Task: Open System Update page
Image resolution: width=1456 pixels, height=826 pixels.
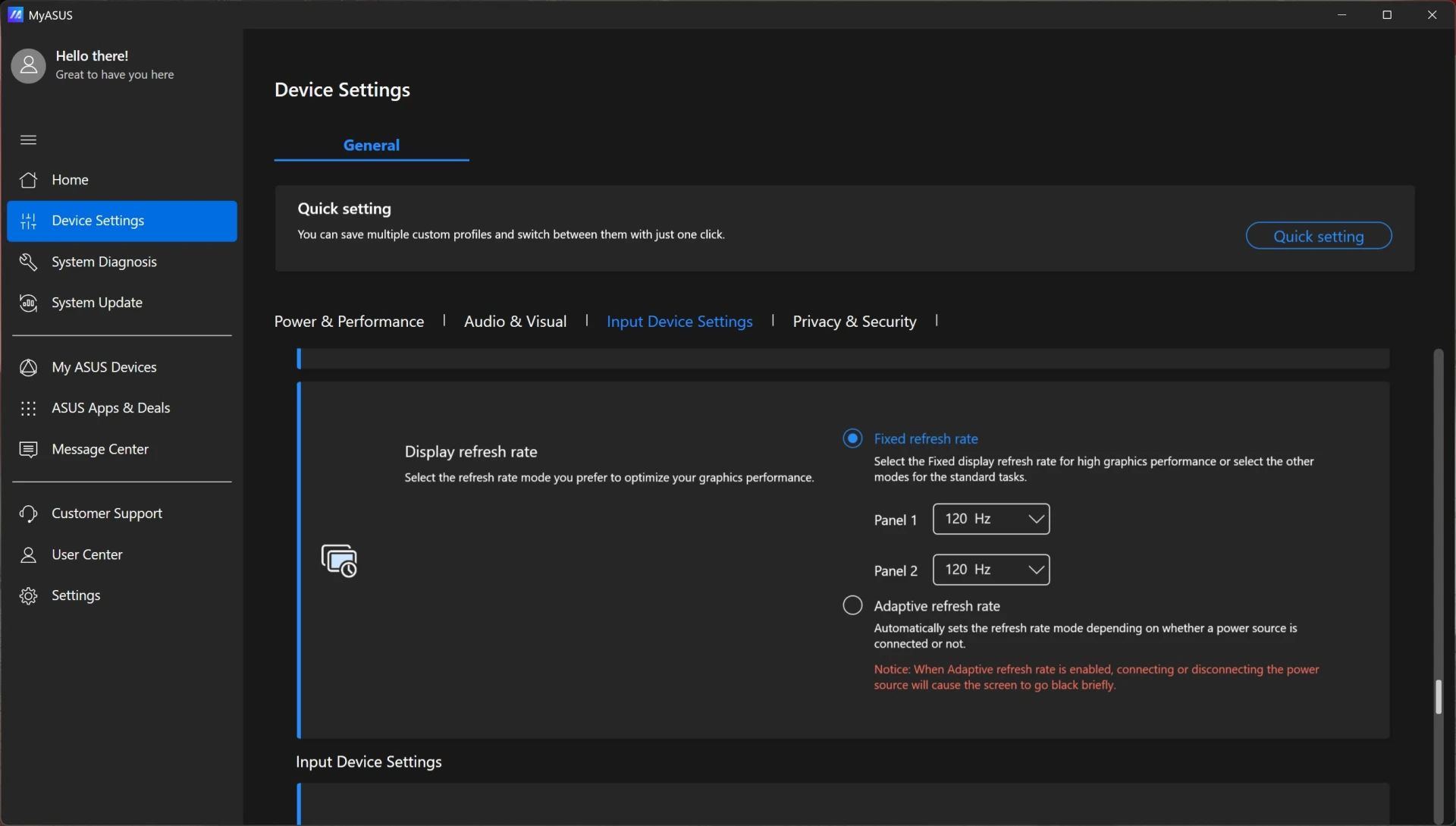Action: (122, 303)
